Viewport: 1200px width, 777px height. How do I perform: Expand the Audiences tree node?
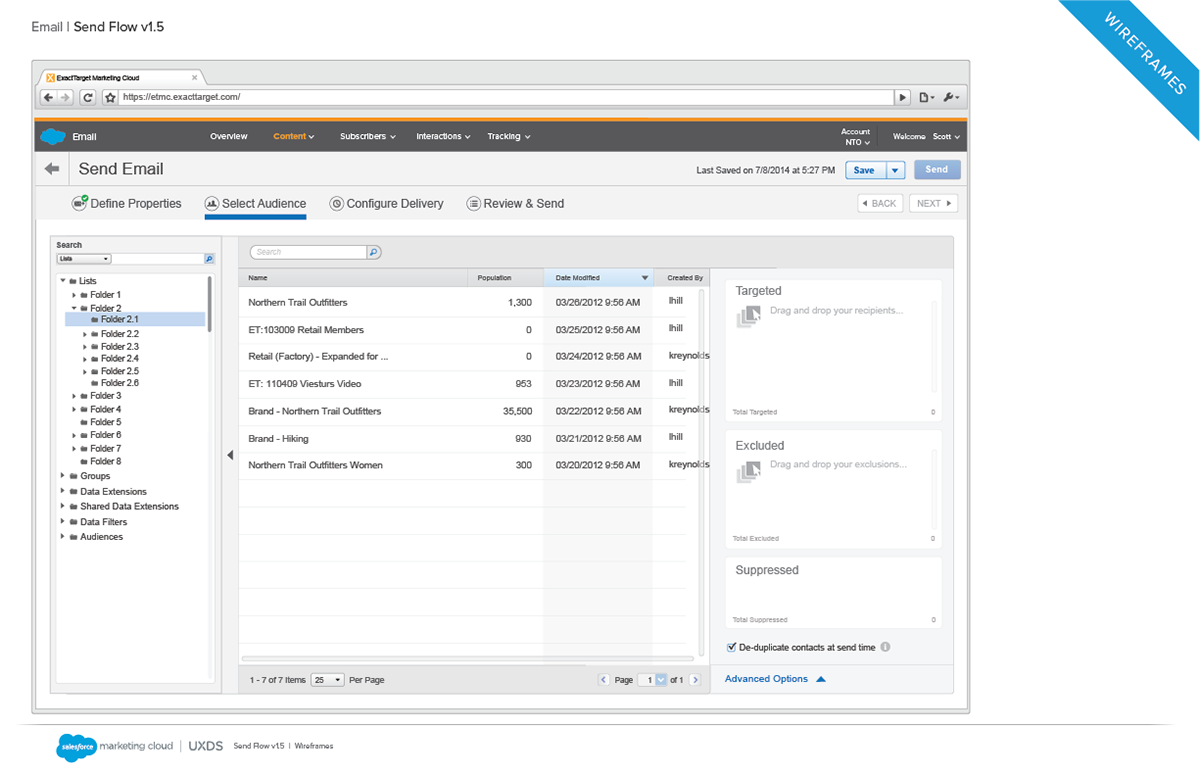click(x=62, y=537)
